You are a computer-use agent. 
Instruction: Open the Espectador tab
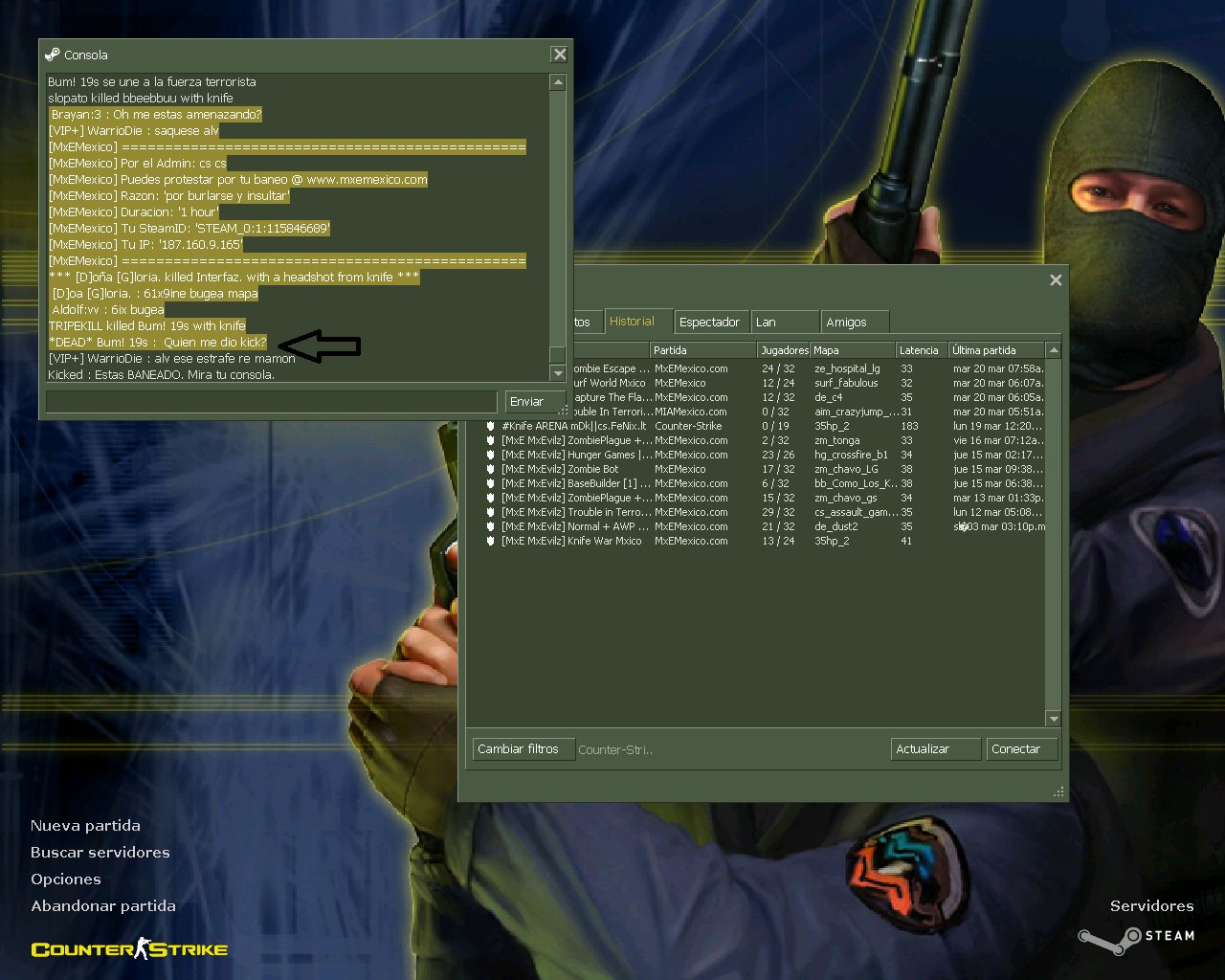click(x=711, y=322)
